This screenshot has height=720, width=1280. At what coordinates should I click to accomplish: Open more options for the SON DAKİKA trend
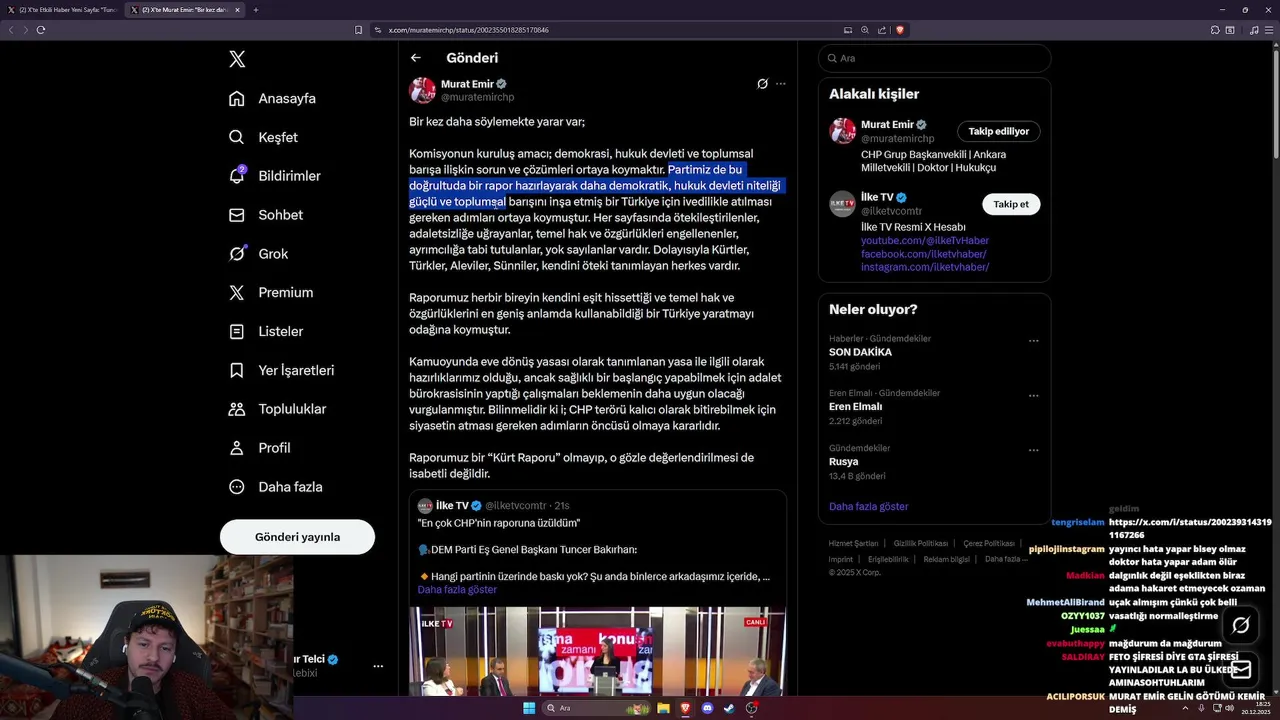tap(1034, 340)
